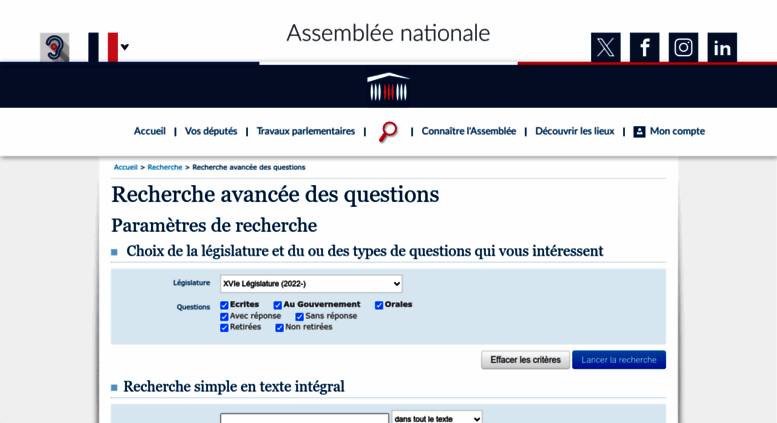
Task: Open the Découvrir les lieux menu
Action: [575, 131]
